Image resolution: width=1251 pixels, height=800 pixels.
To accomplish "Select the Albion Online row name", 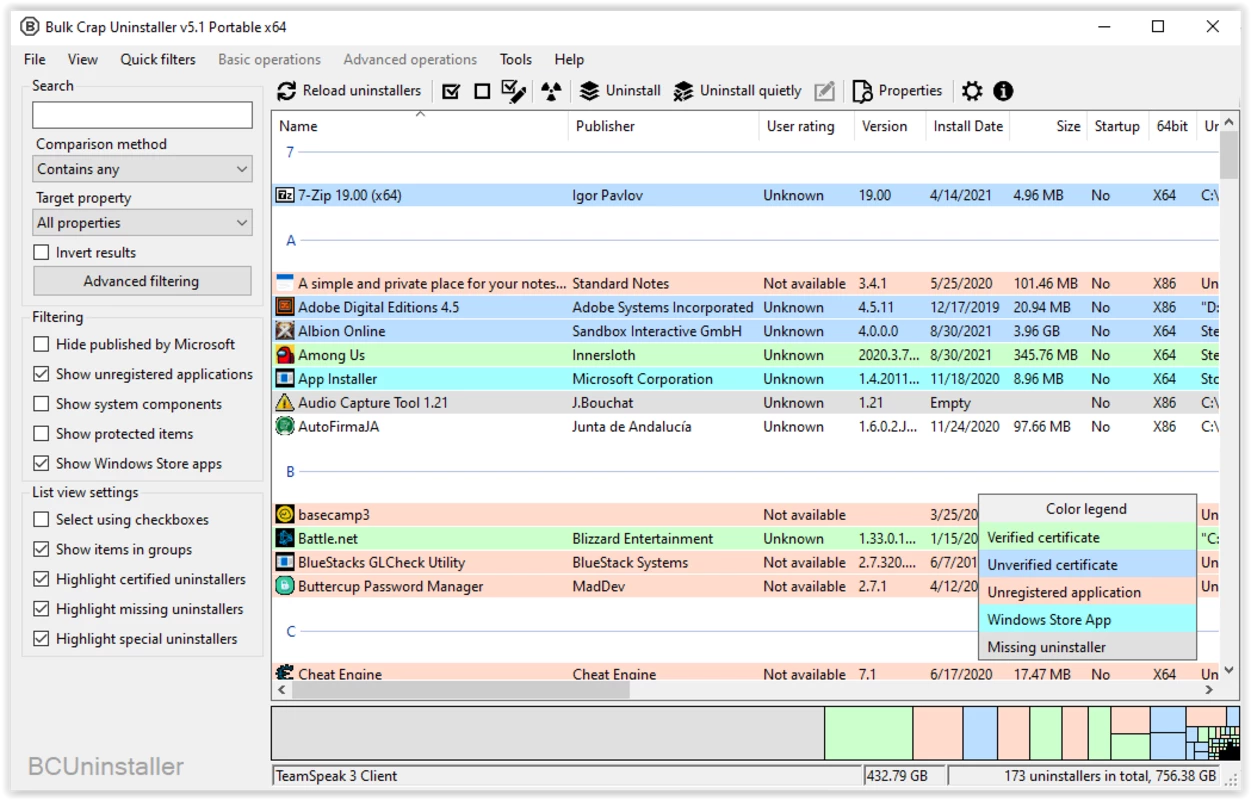I will [x=341, y=331].
